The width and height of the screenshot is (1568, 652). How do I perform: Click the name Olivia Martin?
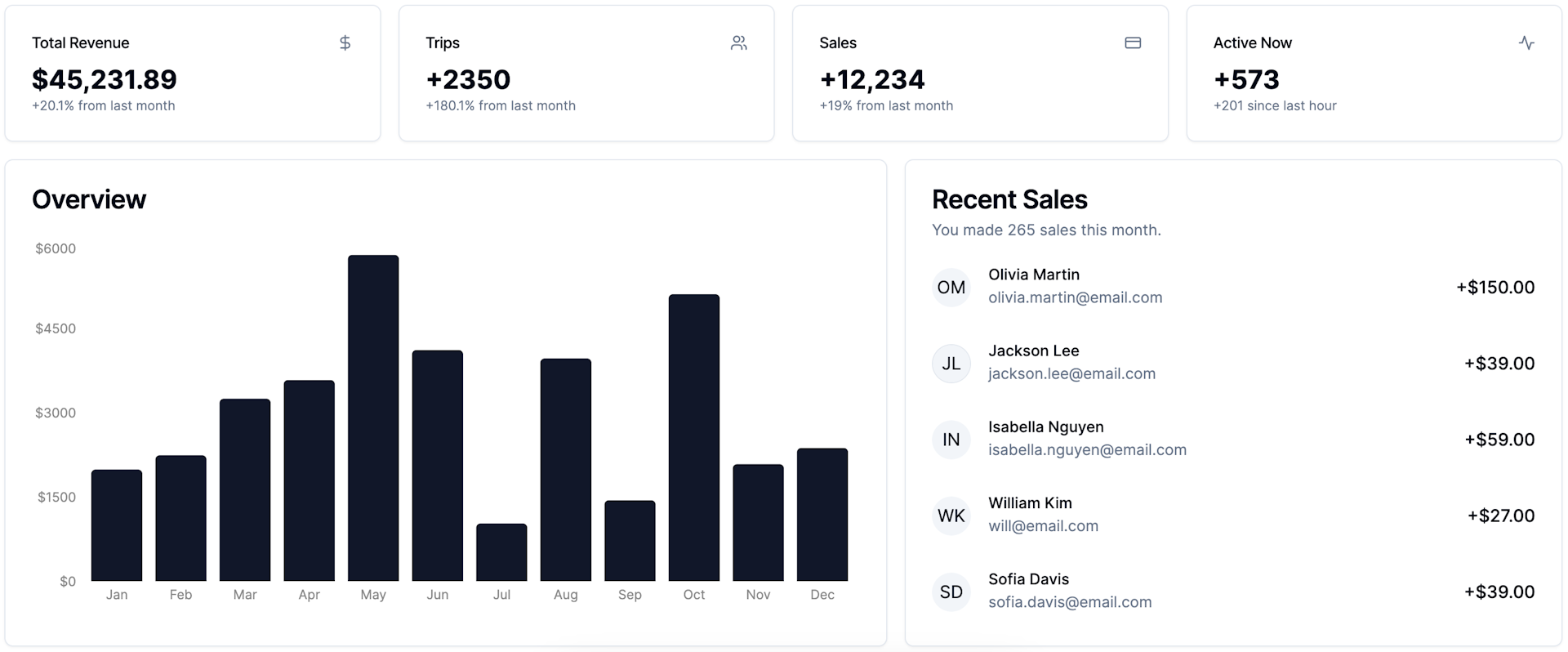pyautogui.click(x=1034, y=275)
